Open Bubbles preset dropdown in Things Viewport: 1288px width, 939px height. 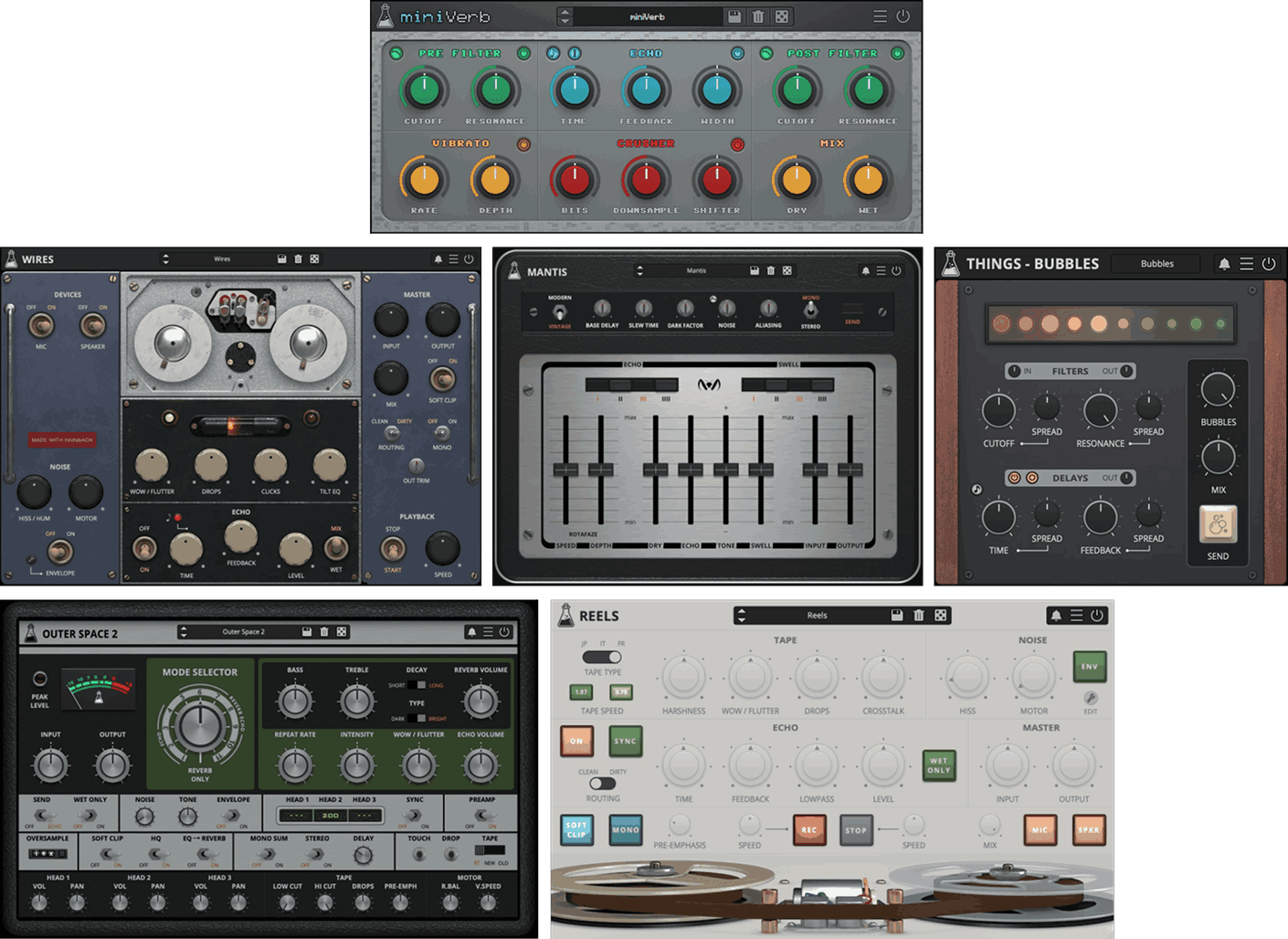point(1157,264)
